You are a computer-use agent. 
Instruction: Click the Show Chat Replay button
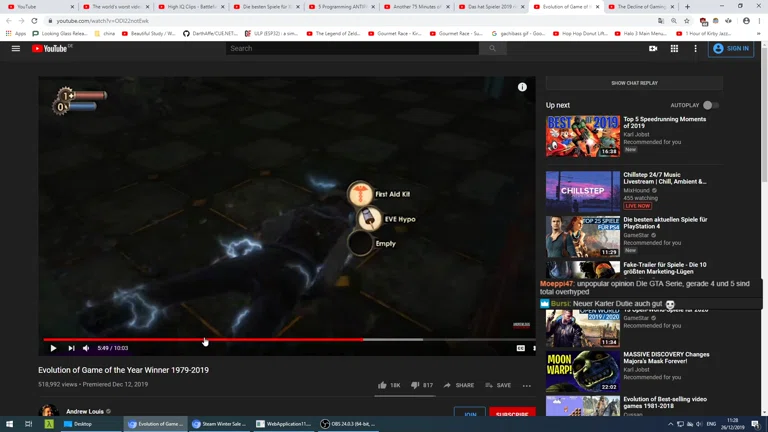click(x=634, y=83)
